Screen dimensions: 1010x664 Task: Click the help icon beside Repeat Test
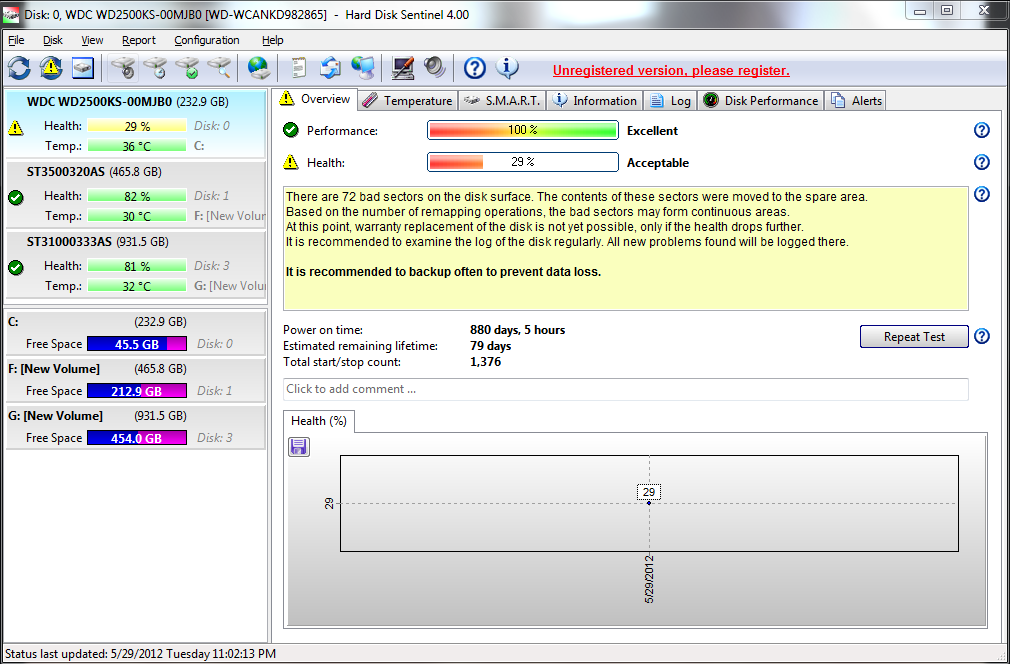[981, 336]
